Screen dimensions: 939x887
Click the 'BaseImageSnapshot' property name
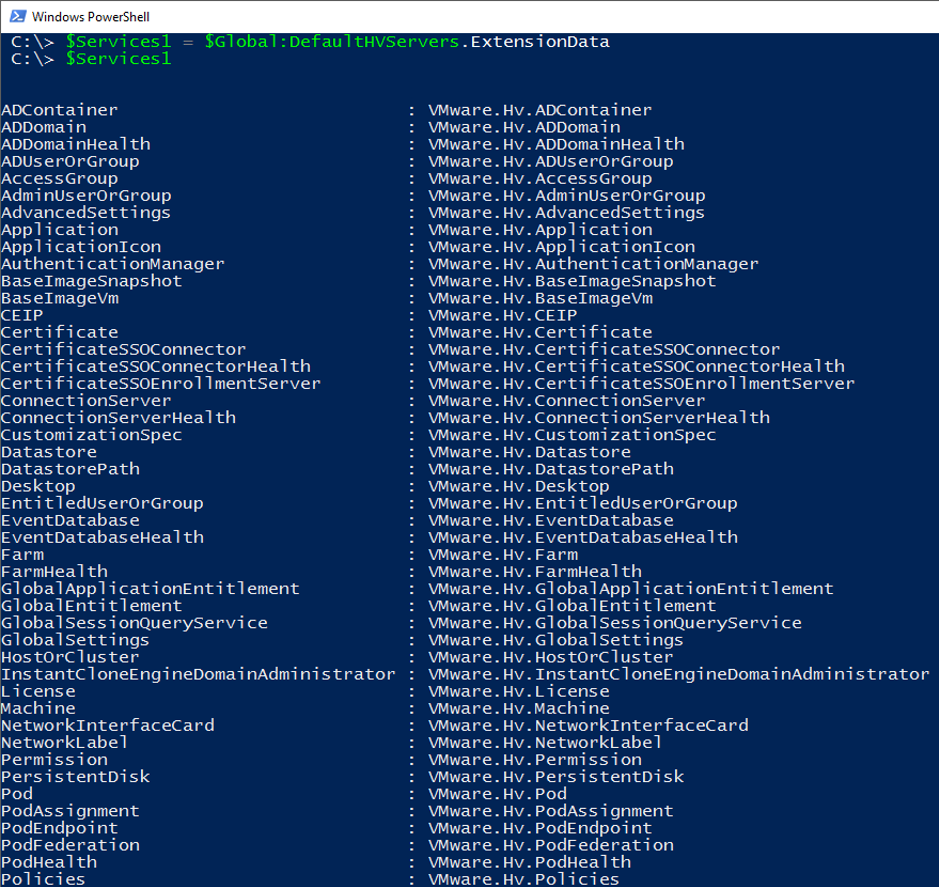(x=92, y=281)
